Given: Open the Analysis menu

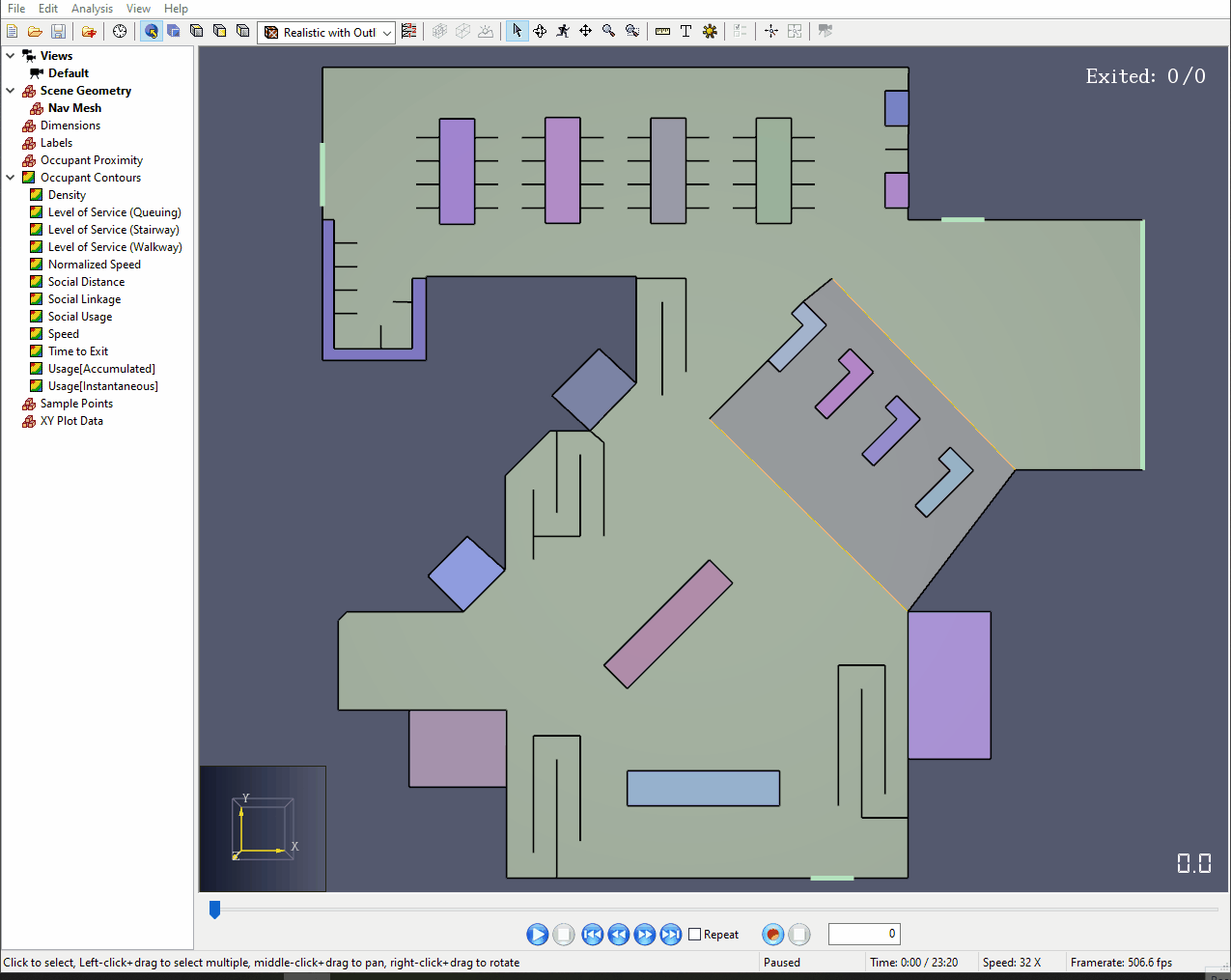Looking at the screenshot, I should point(92,8).
